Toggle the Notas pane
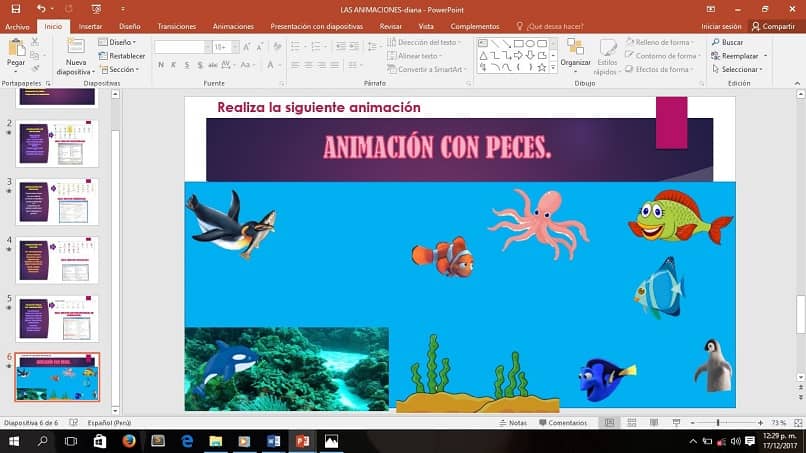 (x=513, y=423)
